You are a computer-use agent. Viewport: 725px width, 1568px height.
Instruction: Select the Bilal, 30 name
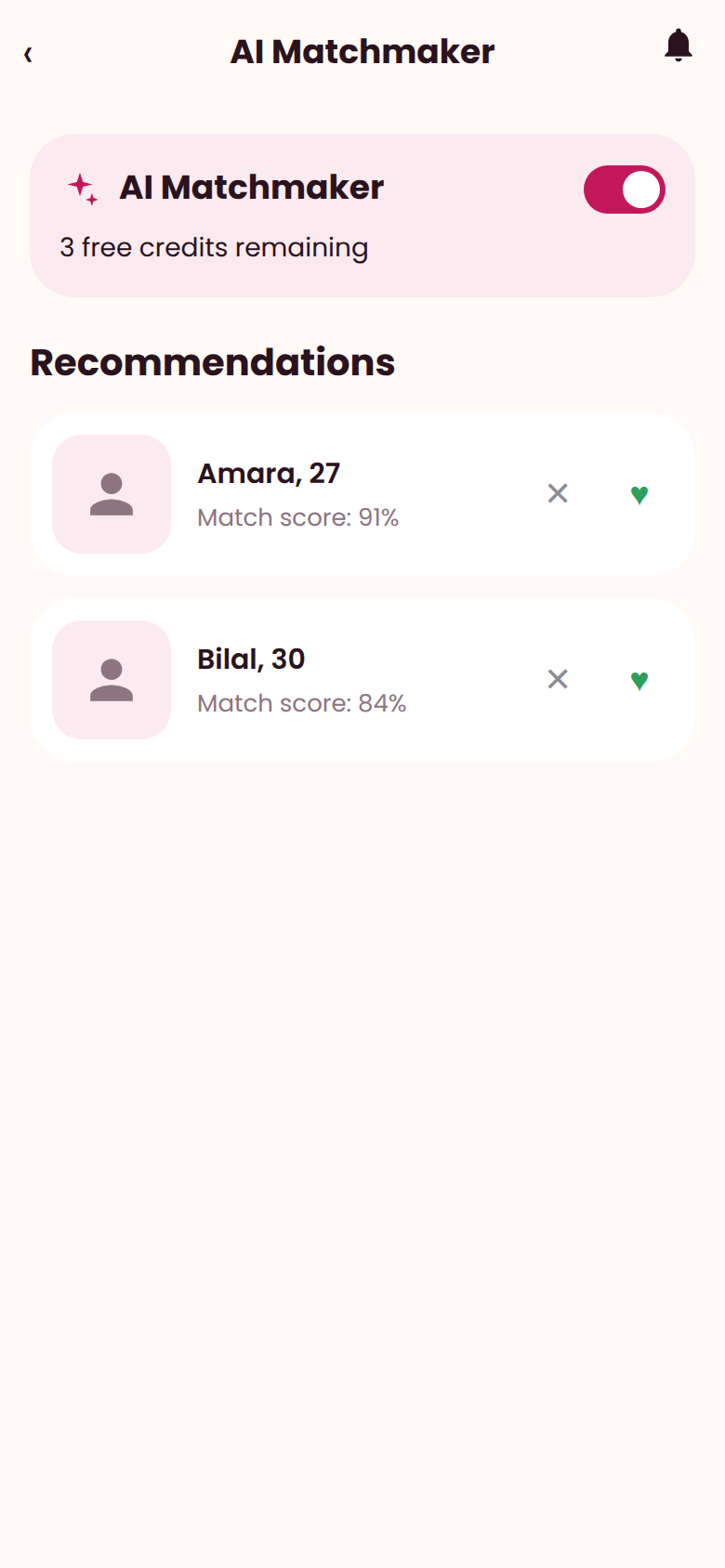click(251, 660)
